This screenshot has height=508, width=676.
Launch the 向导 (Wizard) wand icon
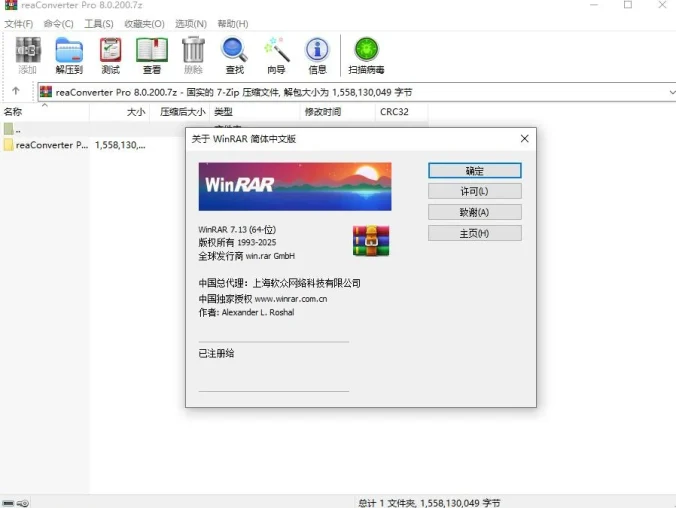[276, 55]
